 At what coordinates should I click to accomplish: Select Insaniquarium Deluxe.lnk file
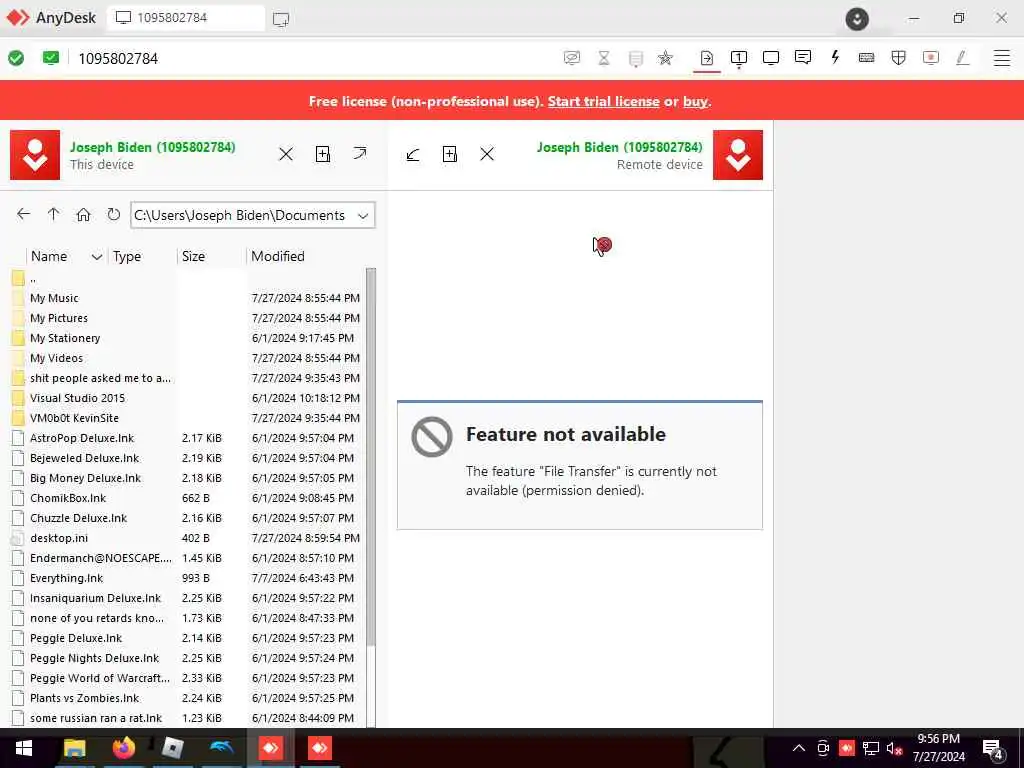pos(187,598)
